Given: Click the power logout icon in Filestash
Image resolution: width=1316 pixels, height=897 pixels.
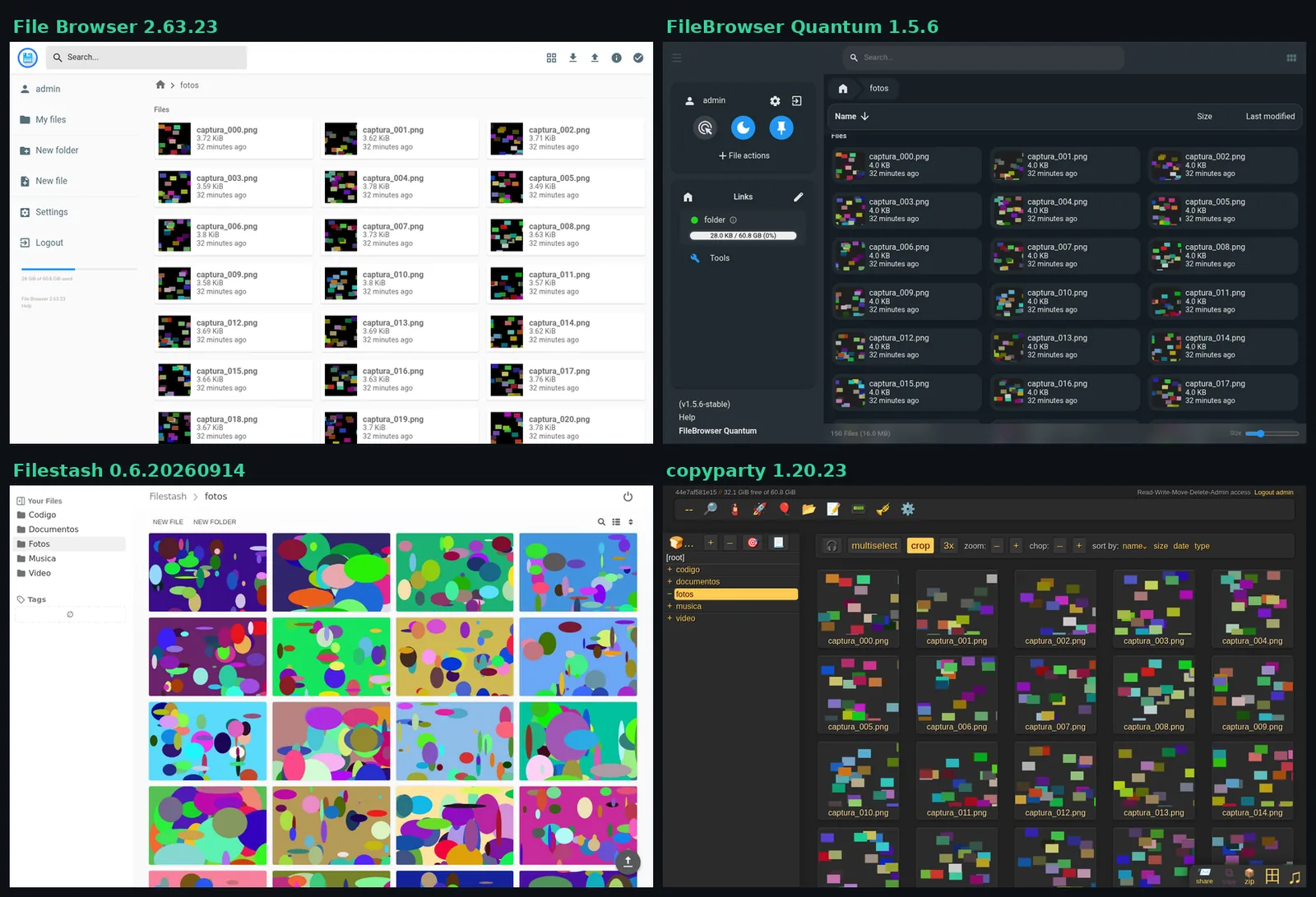Looking at the screenshot, I should coord(628,497).
